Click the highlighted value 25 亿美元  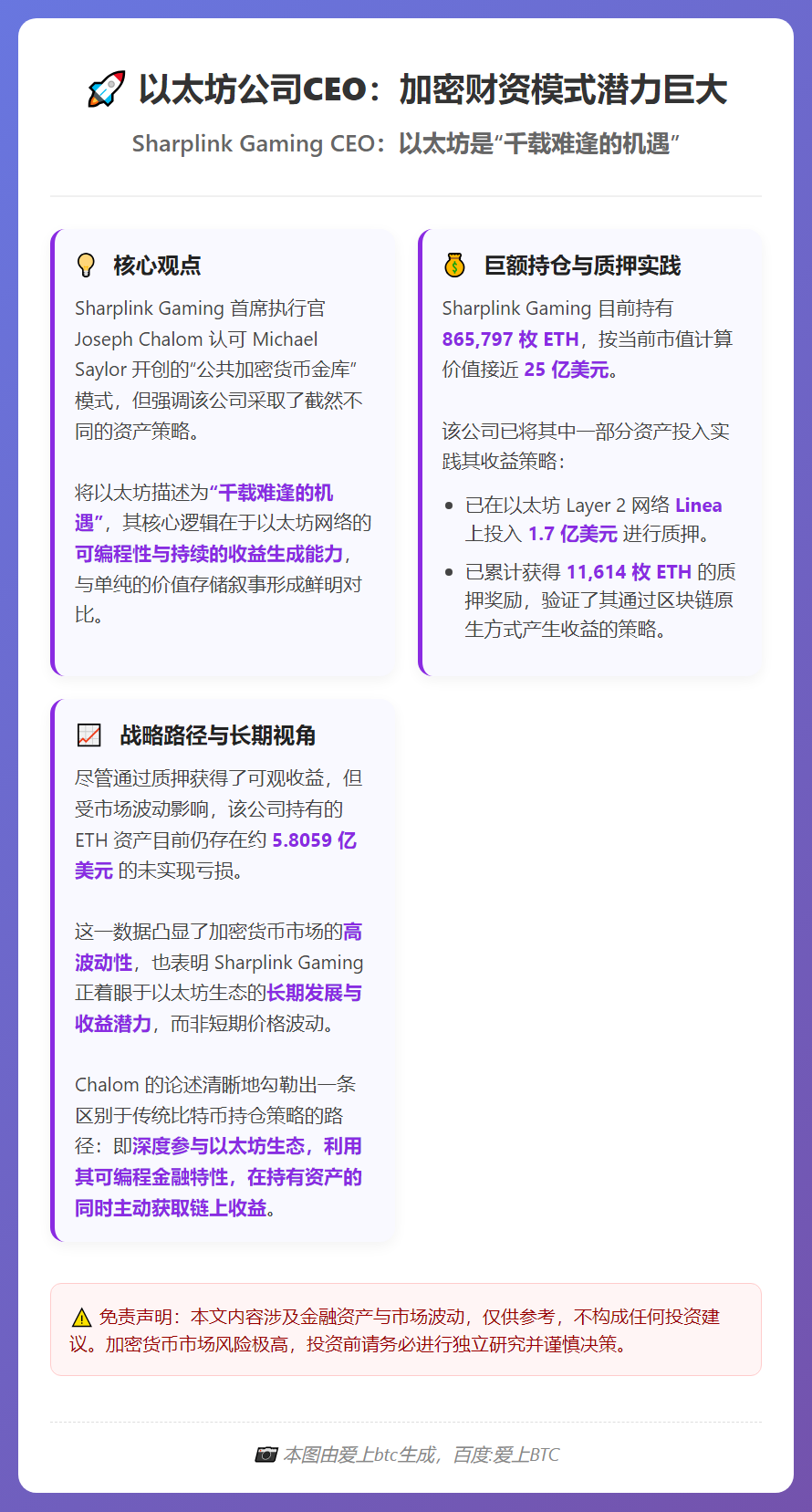point(567,370)
